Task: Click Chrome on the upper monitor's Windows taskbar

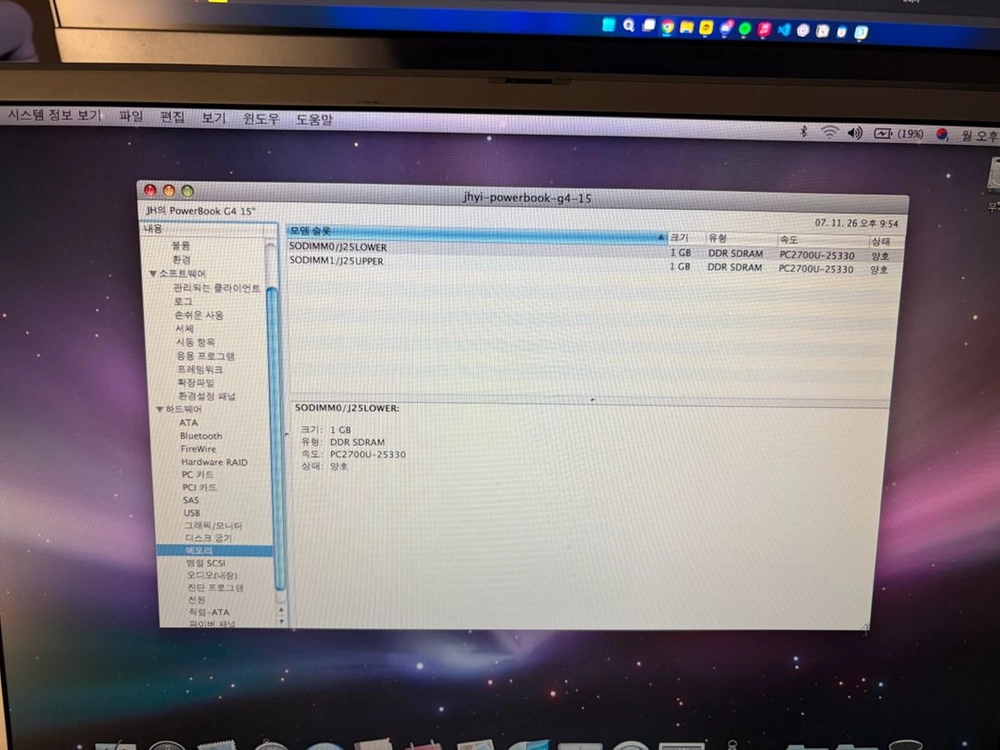Action: click(667, 27)
